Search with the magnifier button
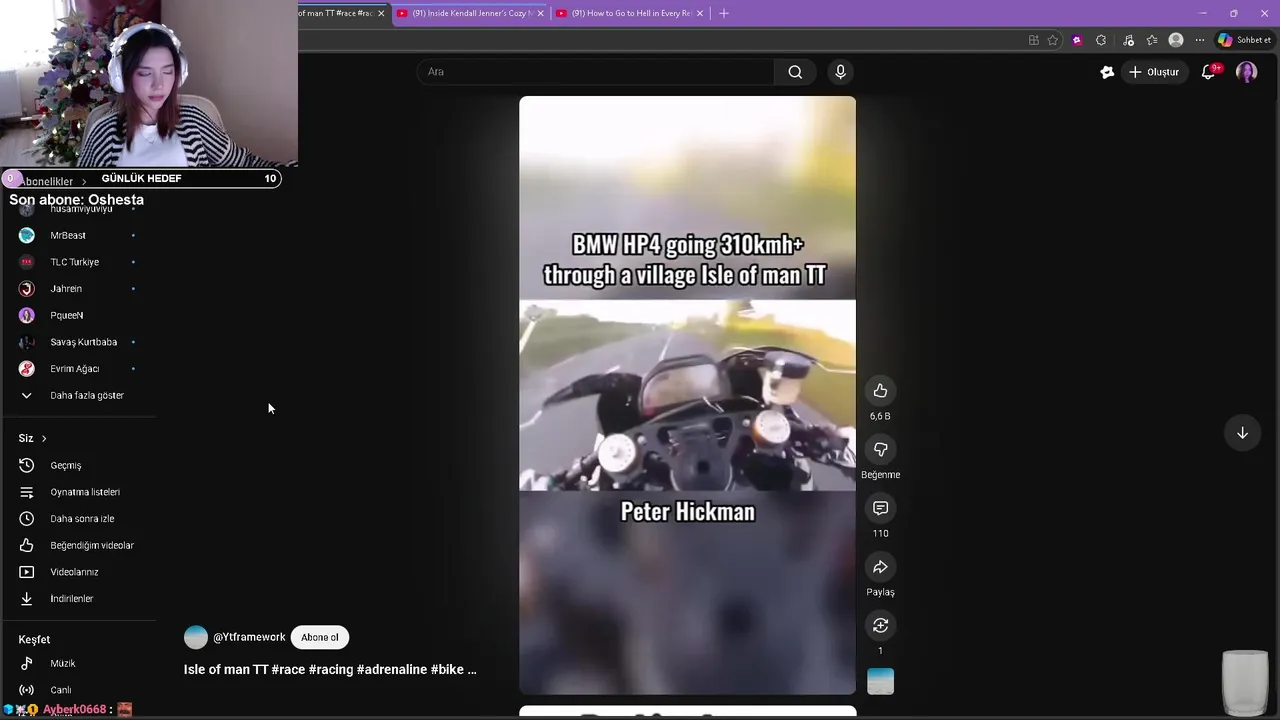This screenshot has height=720, width=1280. coord(795,72)
